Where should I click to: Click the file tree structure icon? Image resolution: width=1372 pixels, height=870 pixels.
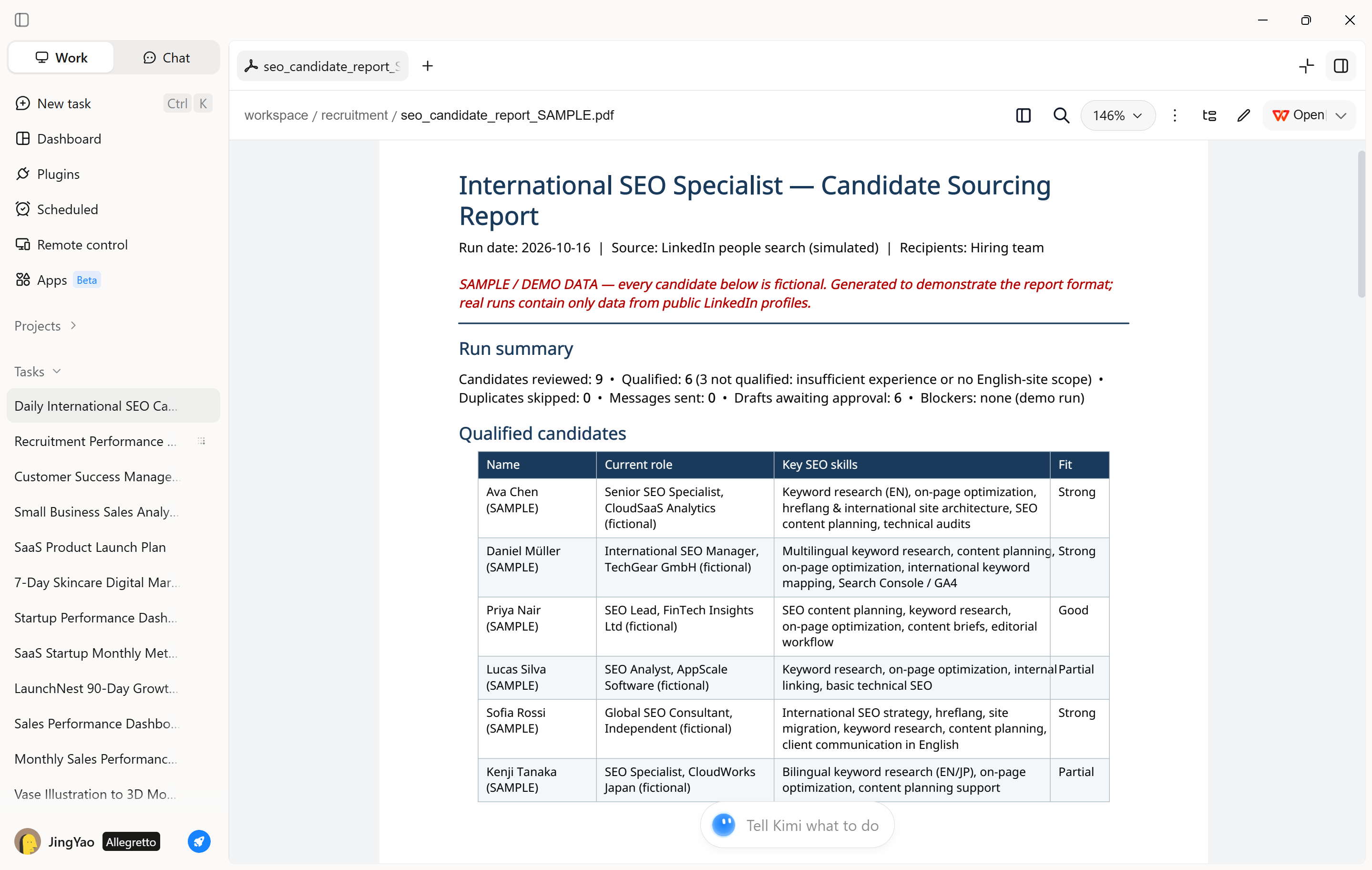[1209, 115]
